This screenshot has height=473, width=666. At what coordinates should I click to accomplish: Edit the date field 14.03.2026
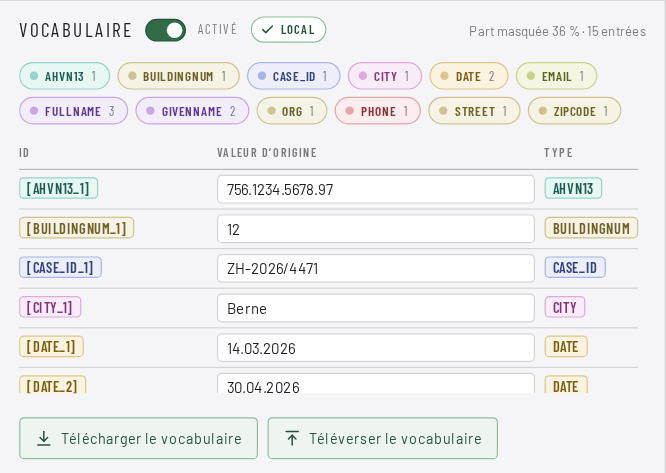click(375, 348)
